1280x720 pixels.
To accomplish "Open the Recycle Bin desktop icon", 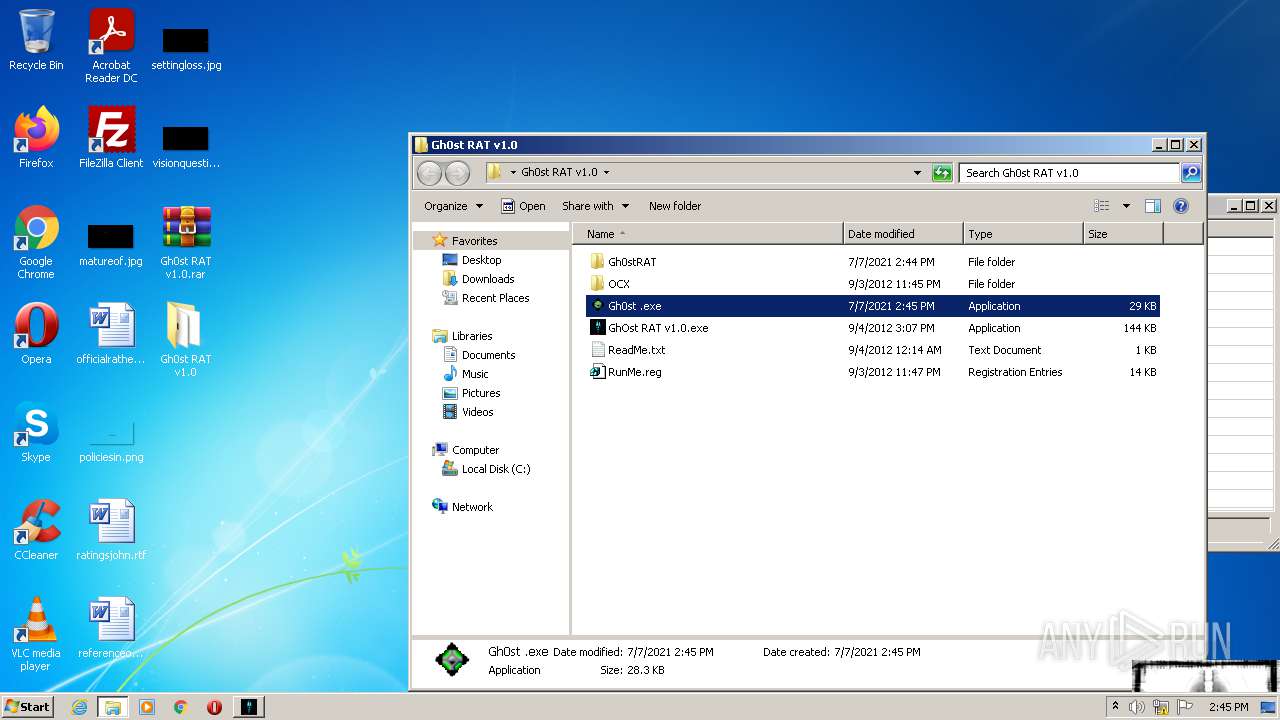I will point(36,41).
